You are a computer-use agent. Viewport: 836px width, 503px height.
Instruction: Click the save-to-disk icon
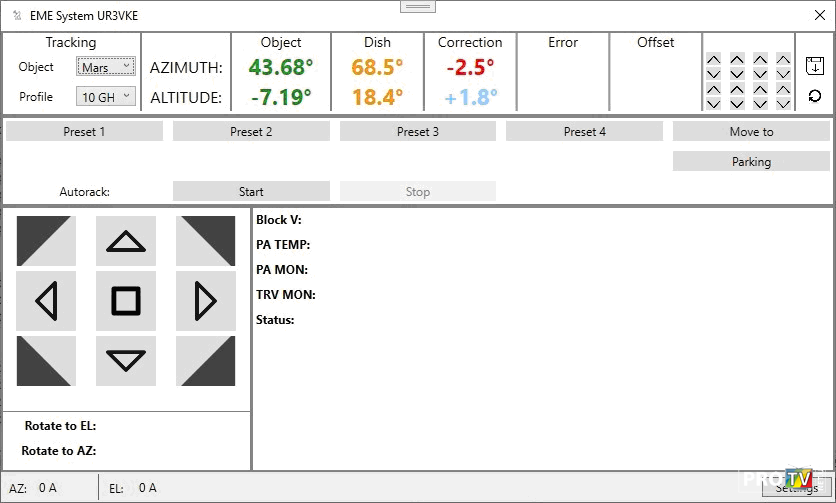tap(814, 67)
